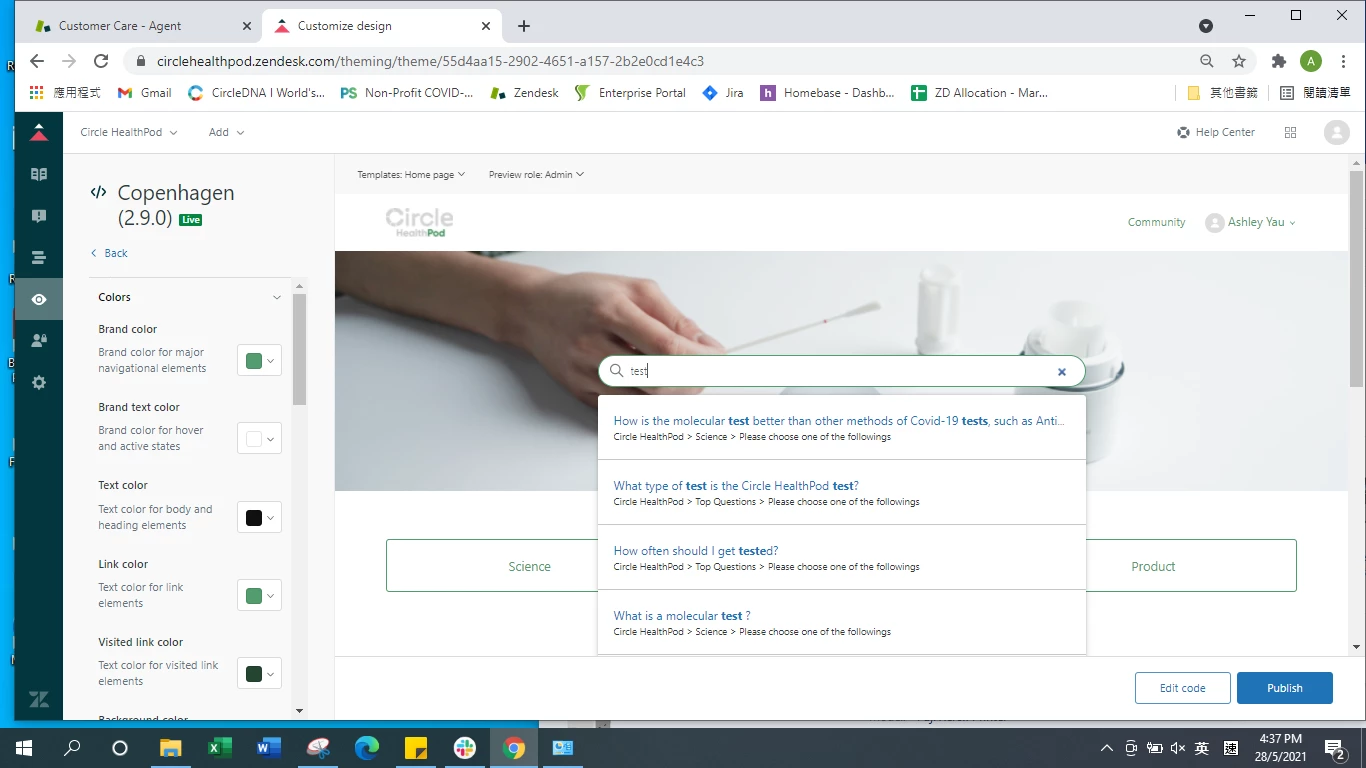Open Slack from the taskbar
1366x768 pixels.
point(465,748)
